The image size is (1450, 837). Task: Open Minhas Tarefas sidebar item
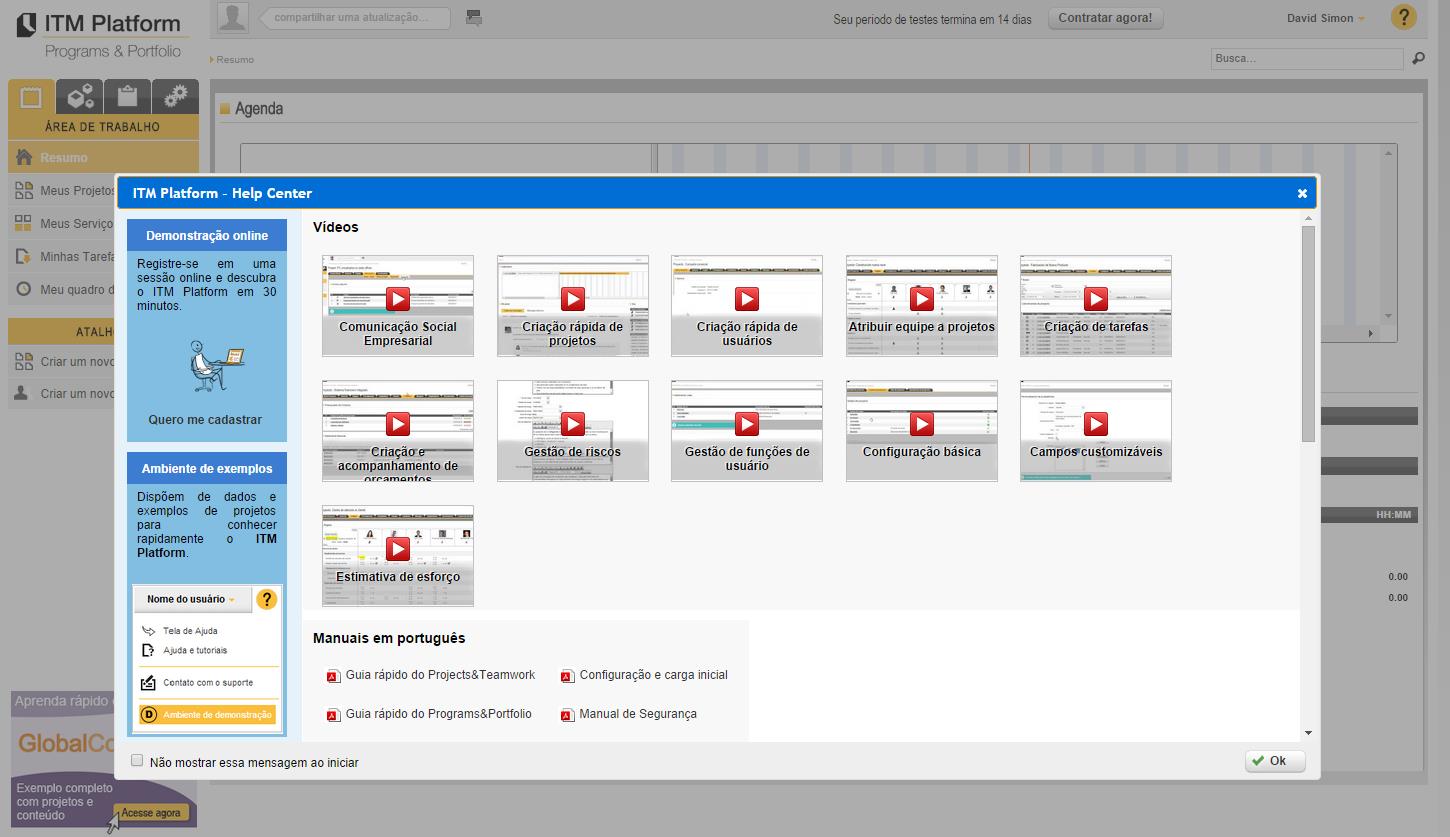62,257
